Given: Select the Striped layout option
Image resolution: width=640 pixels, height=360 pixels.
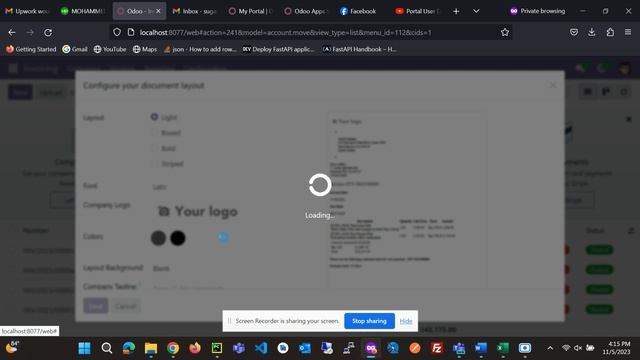Looking at the screenshot, I should coord(154,164).
